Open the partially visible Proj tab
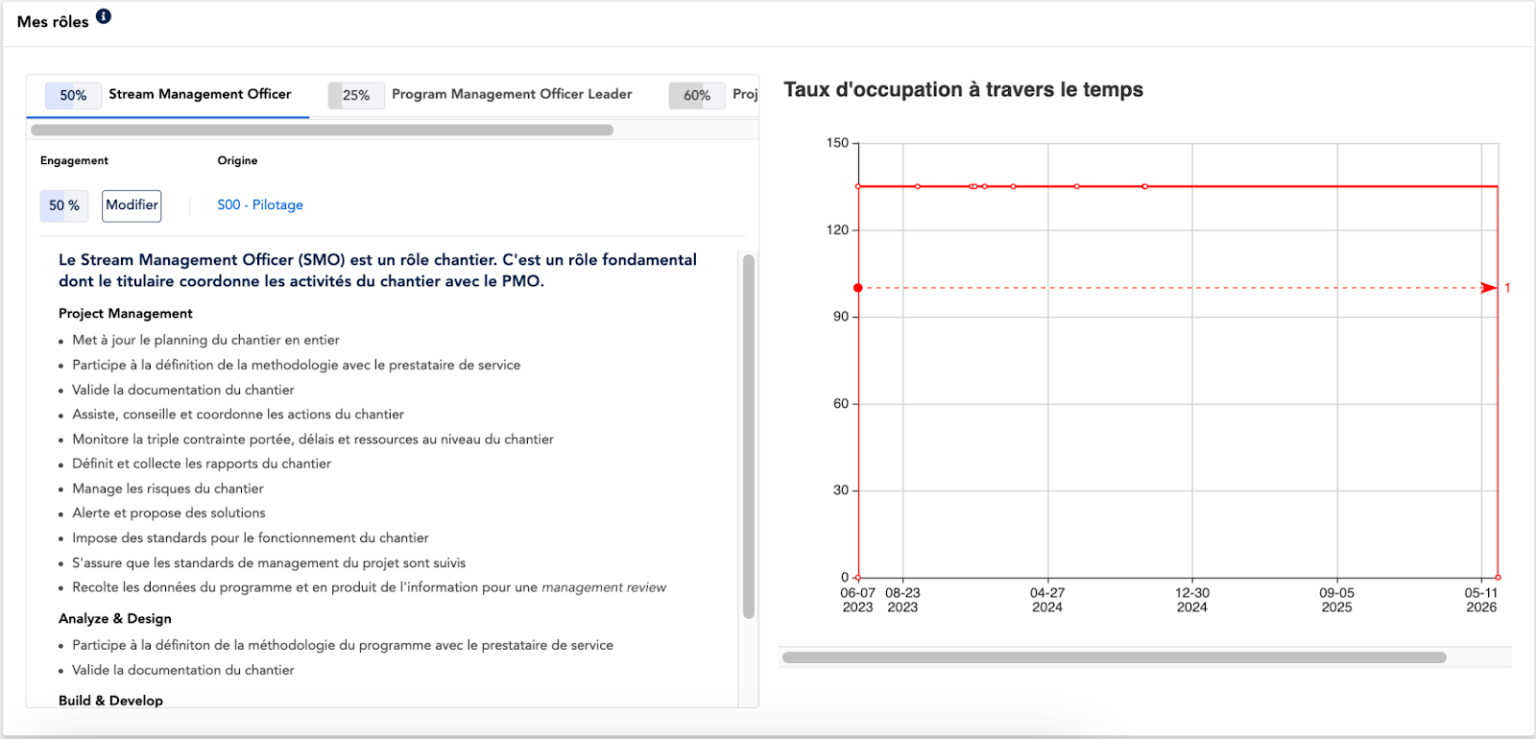Screen dimensions: 1536x739 [745, 94]
